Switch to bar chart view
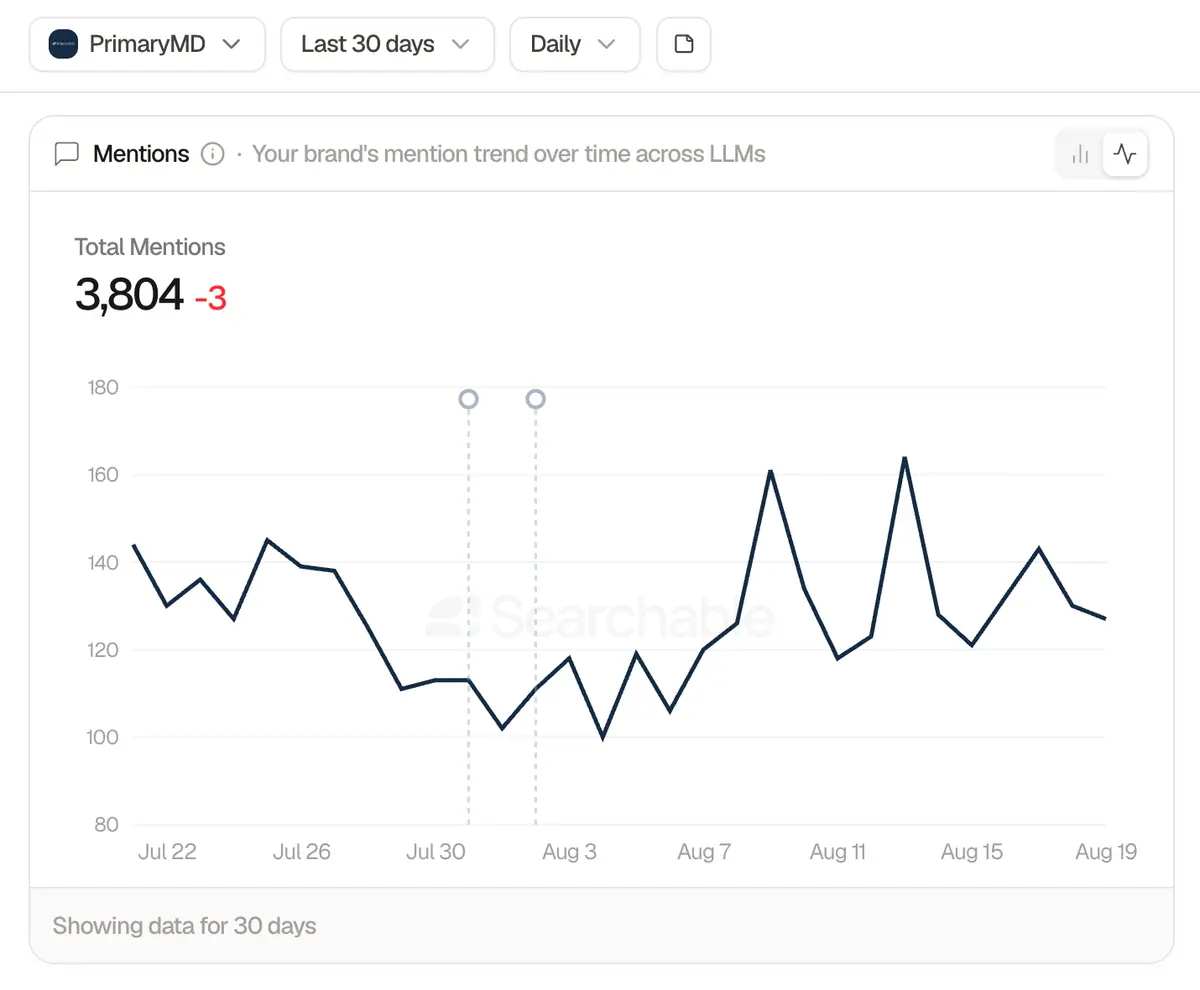The height and width of the screenshot is (990, 1200). click(1080, 154)
